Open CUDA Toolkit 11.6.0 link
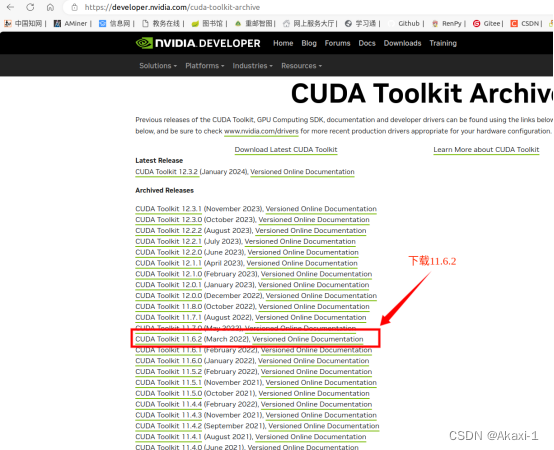This screenshot has width=554, height=450. 169,361
